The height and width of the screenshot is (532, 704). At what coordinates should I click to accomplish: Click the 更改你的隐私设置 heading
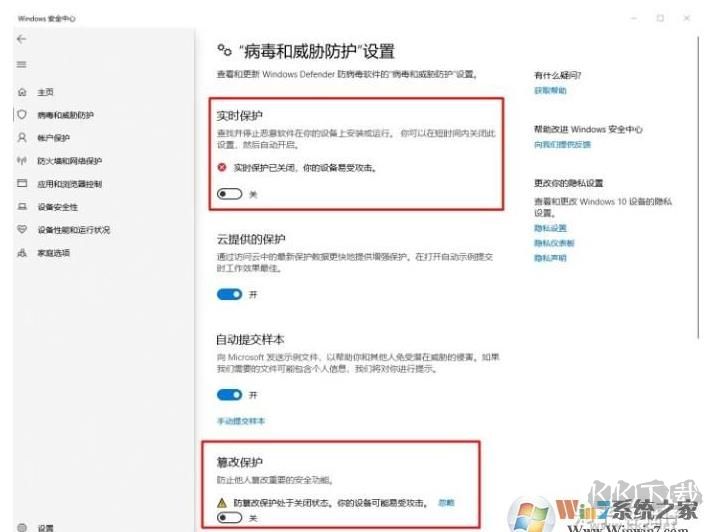(x=568, y=183)
